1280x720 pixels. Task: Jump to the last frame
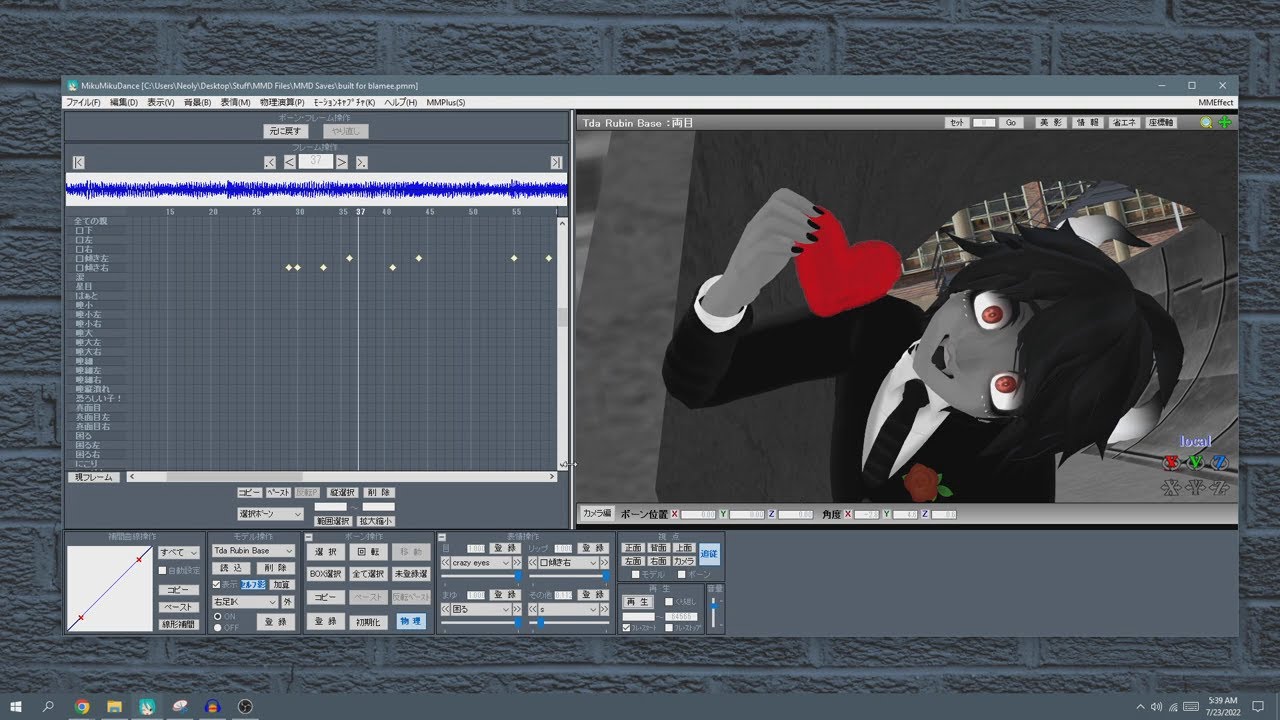click(x=556, y=162)
